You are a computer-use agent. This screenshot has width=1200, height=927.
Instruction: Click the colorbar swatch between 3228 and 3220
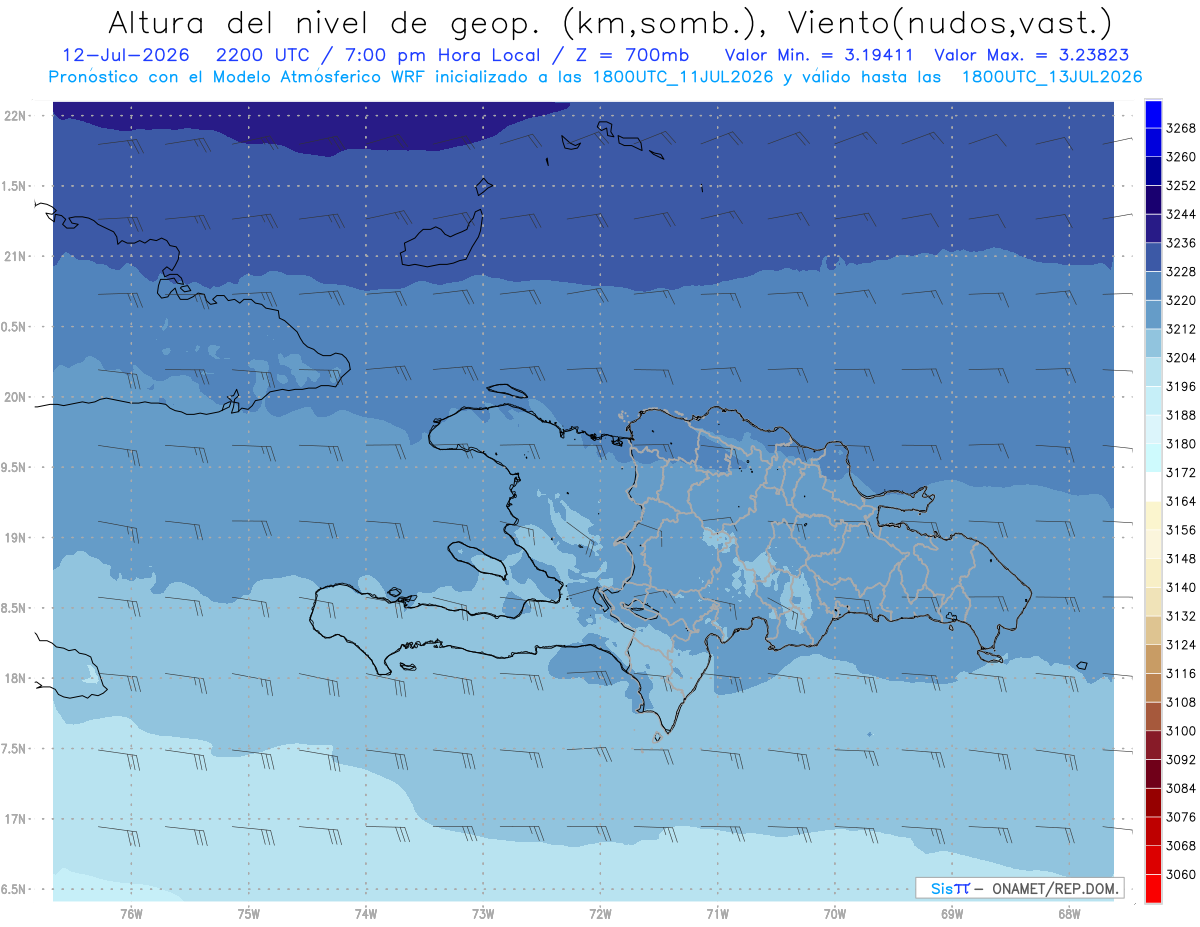pos(1153,286)
